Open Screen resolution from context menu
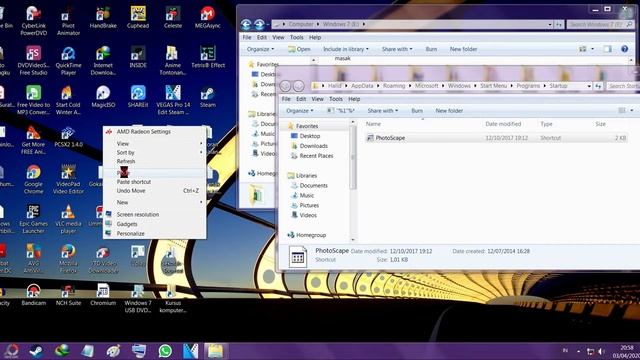Screen dimensions: 640x360 coord(154,214)
